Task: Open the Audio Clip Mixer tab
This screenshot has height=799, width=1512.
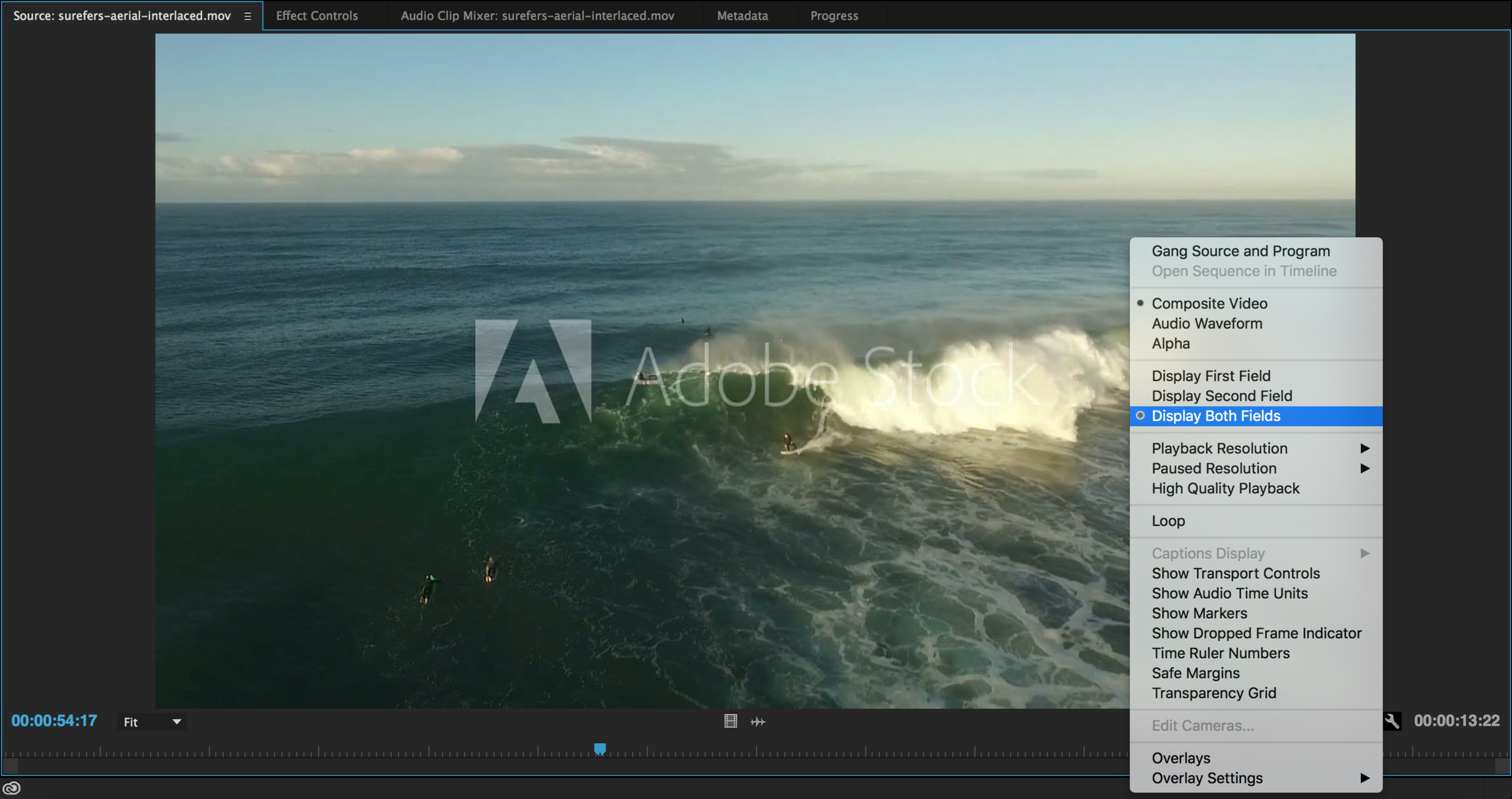Action: tap(537, 16)
